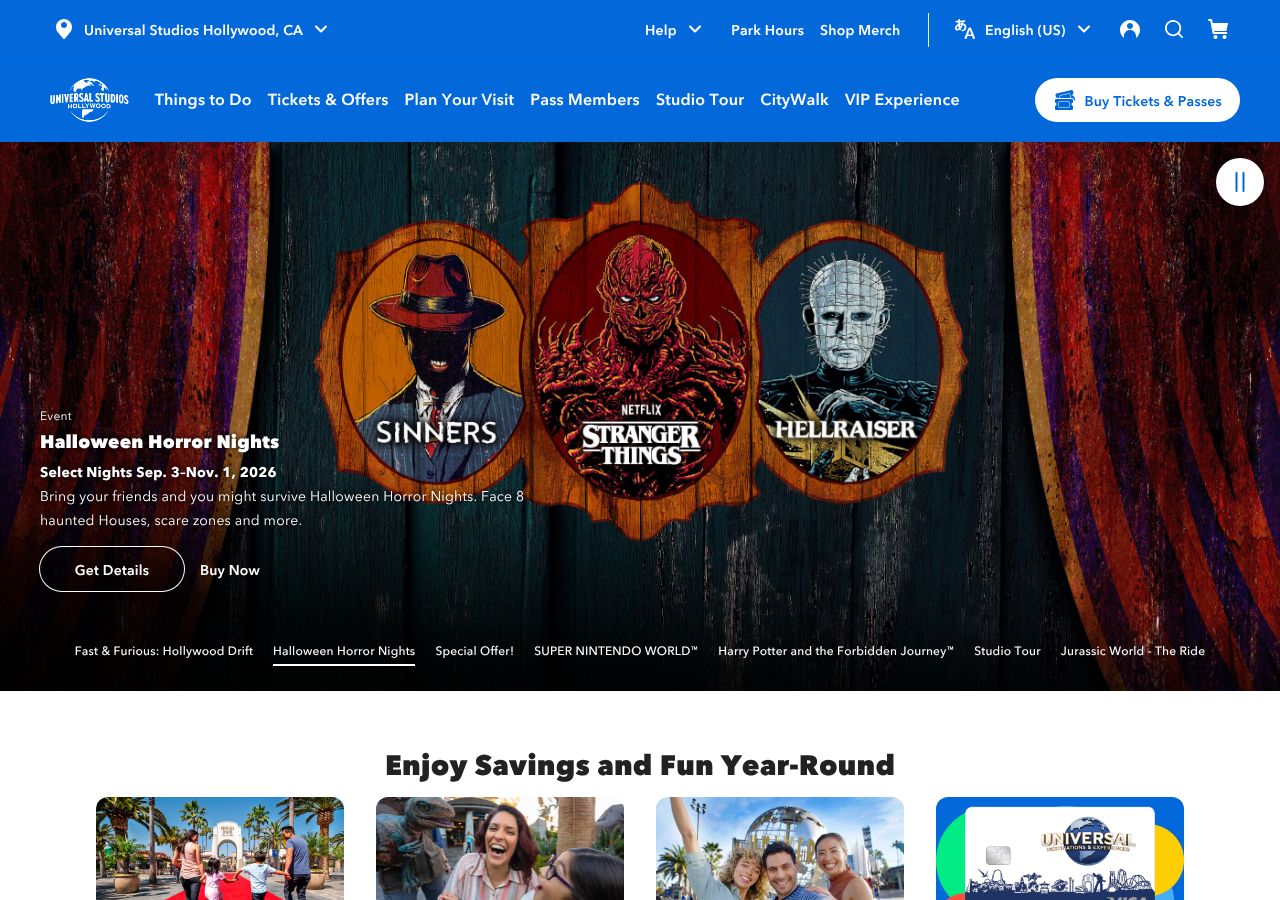1280x900 pixels.
Task: Pause the hero carousel autoplay
Action: tap(1240, 182)
